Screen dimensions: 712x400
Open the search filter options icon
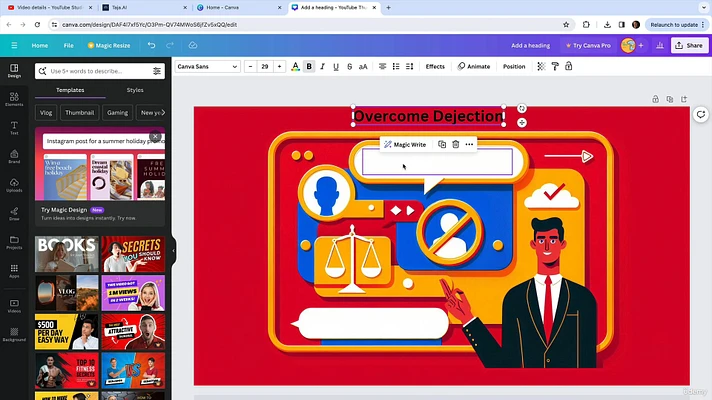(157, 71)
